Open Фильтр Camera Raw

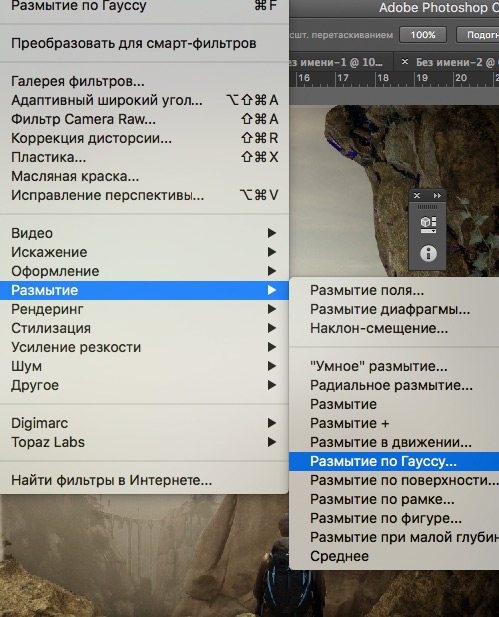tap(144, 119)
